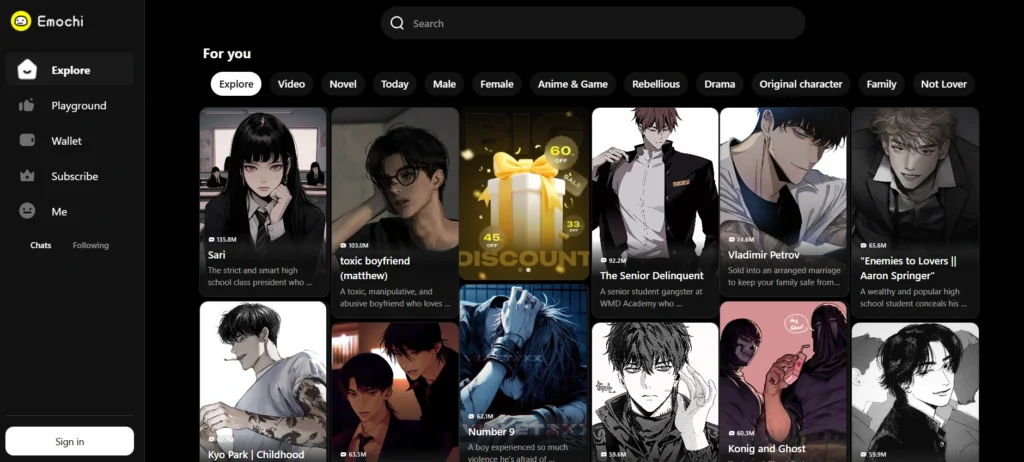Open the Me profile face icon
This screenshot has width=1024, height=462.
click(x=28, y=211)
